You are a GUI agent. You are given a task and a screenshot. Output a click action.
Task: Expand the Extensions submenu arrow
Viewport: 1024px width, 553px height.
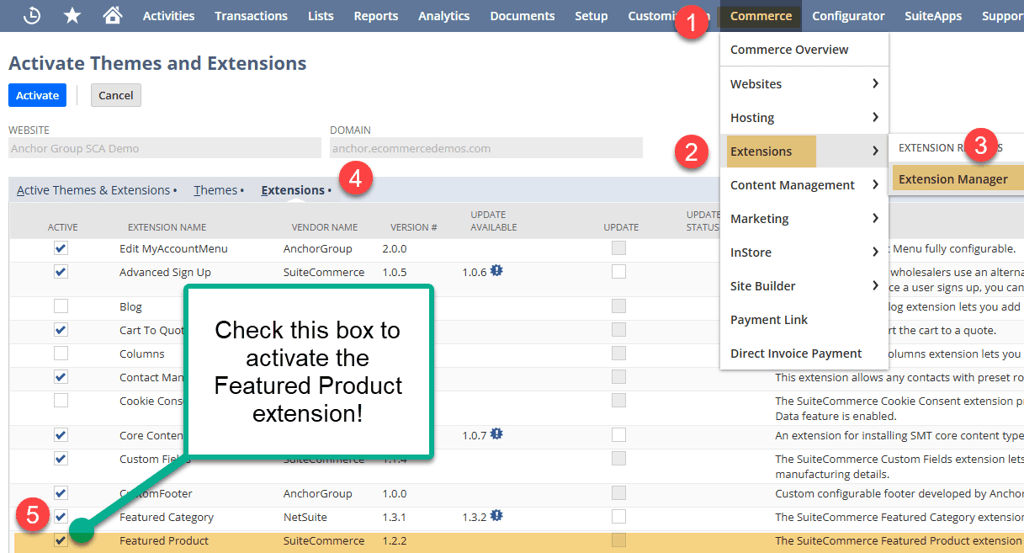click(875, 151)
